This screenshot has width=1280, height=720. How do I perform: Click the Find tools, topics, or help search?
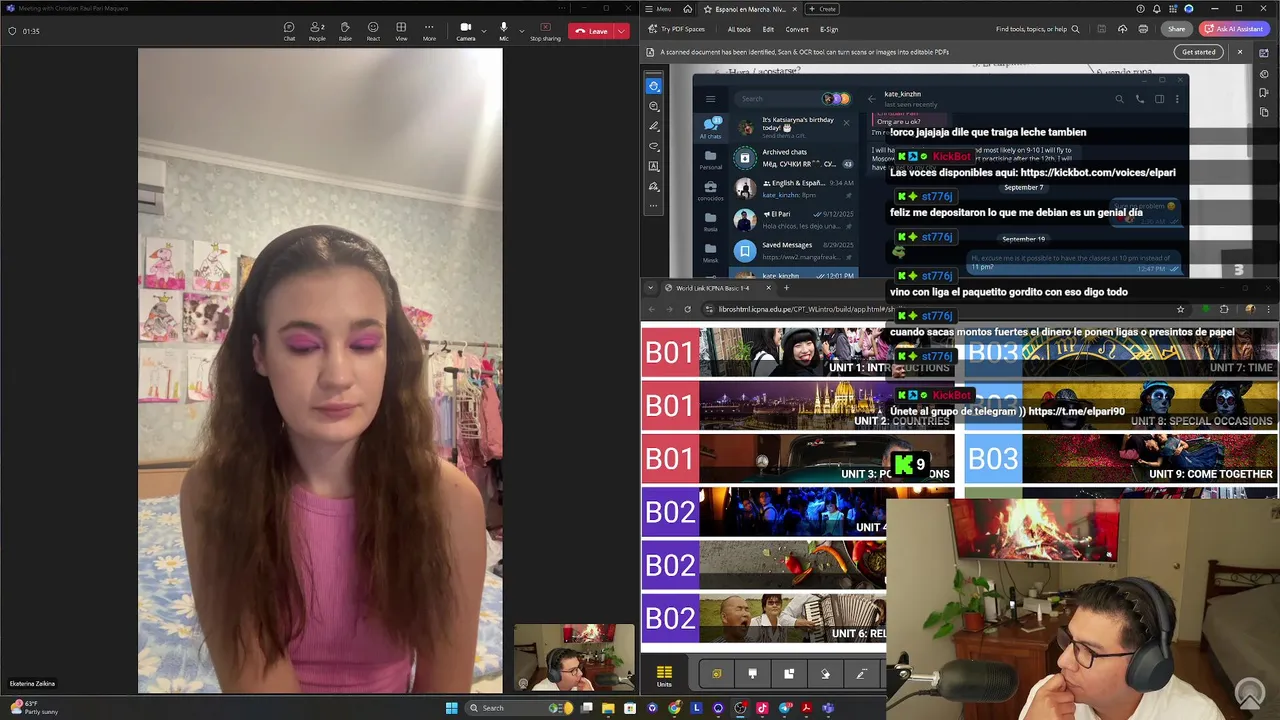coord(1037,29)
